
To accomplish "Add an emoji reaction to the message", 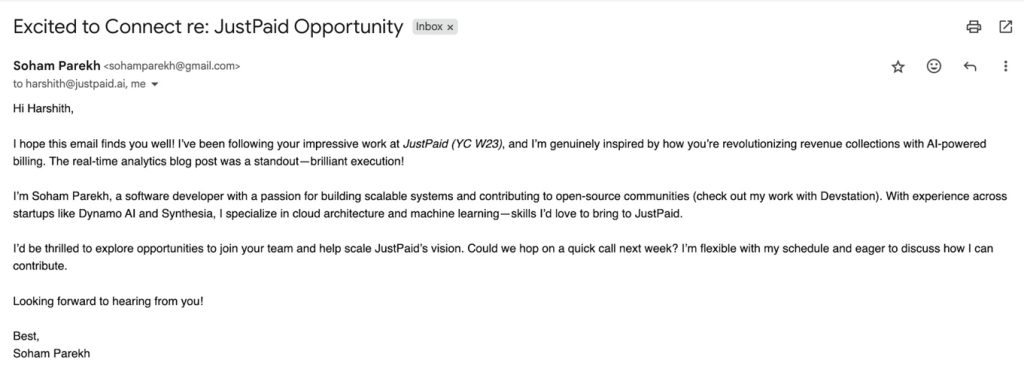I will coord(934,66).
